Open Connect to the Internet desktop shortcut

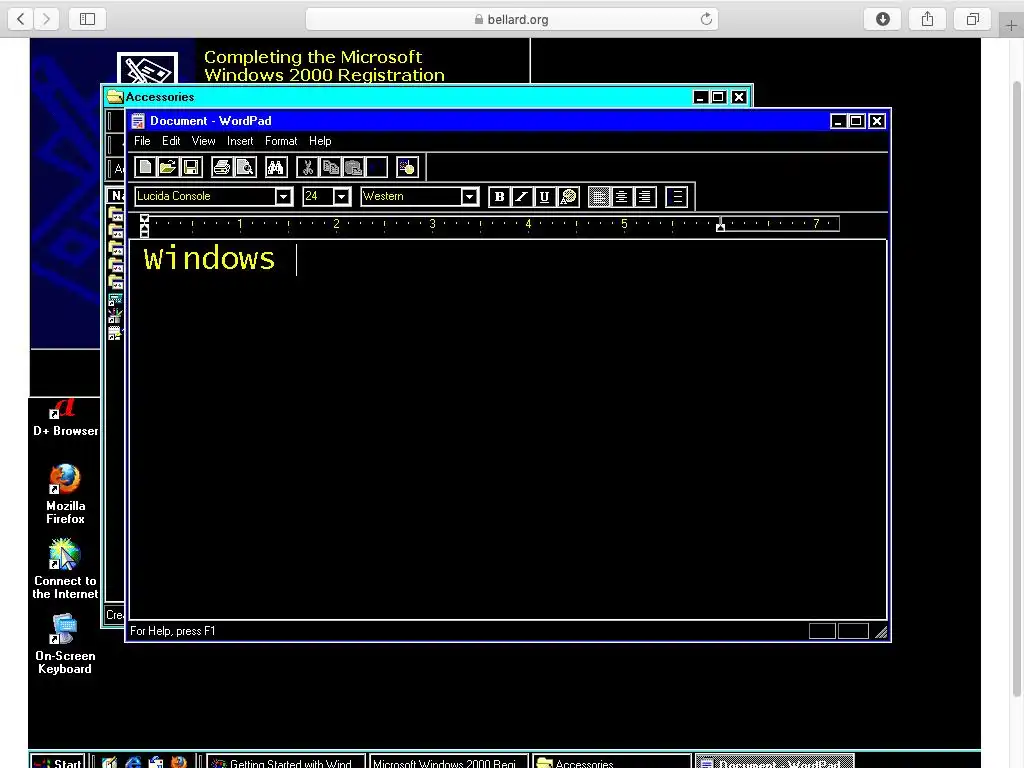(x=65, y=569)
